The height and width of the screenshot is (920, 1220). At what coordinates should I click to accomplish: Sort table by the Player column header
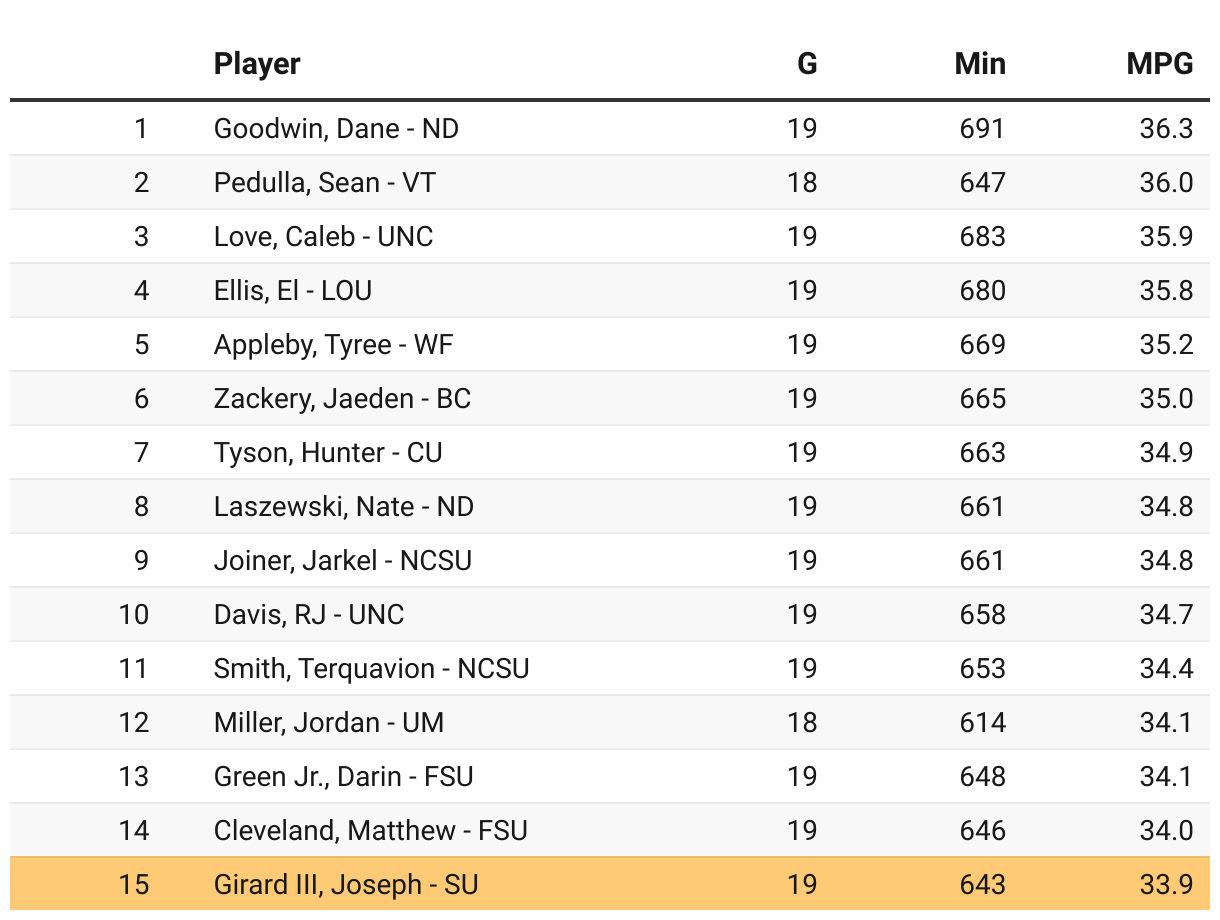(257, 64)
